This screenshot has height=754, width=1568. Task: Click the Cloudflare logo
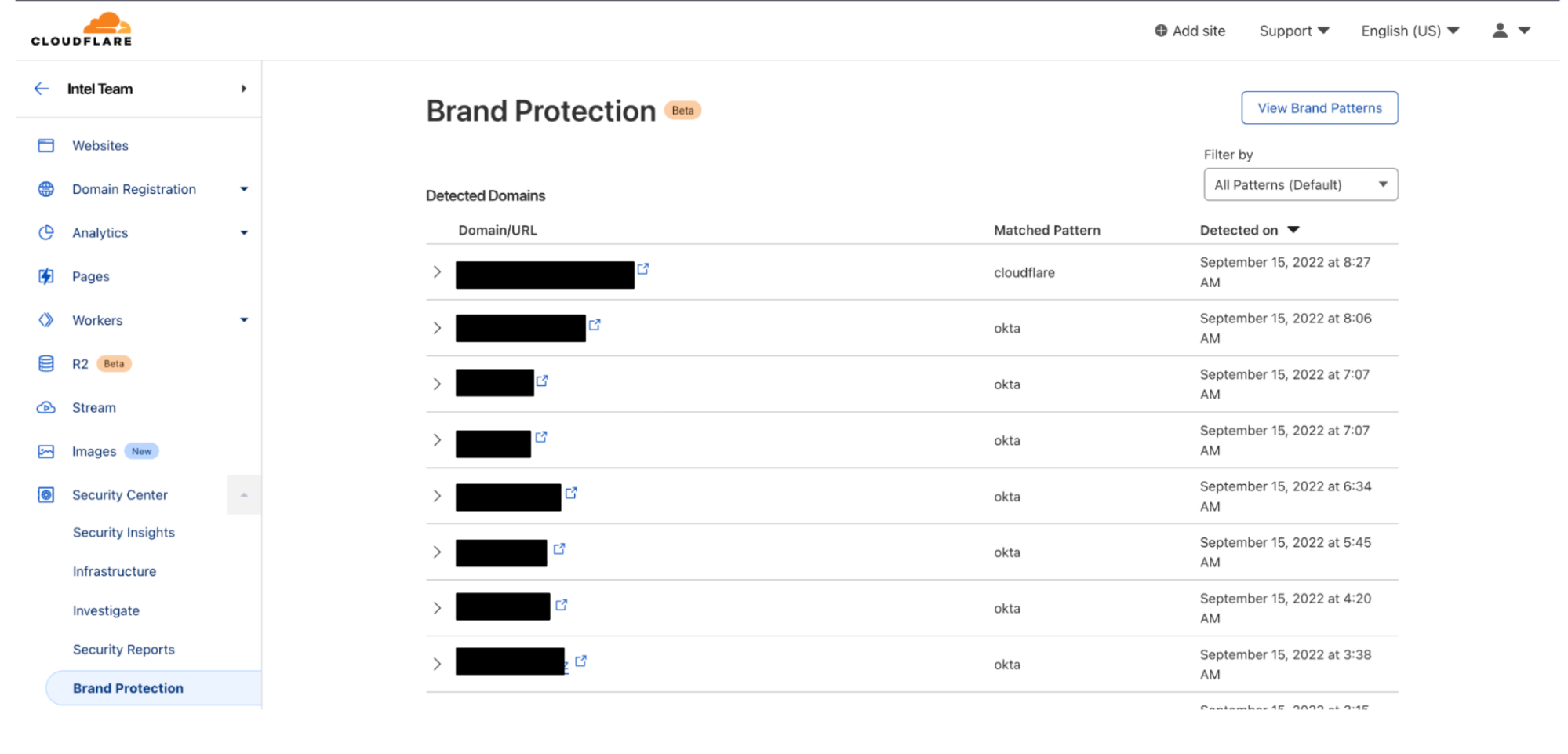point(81,29)
